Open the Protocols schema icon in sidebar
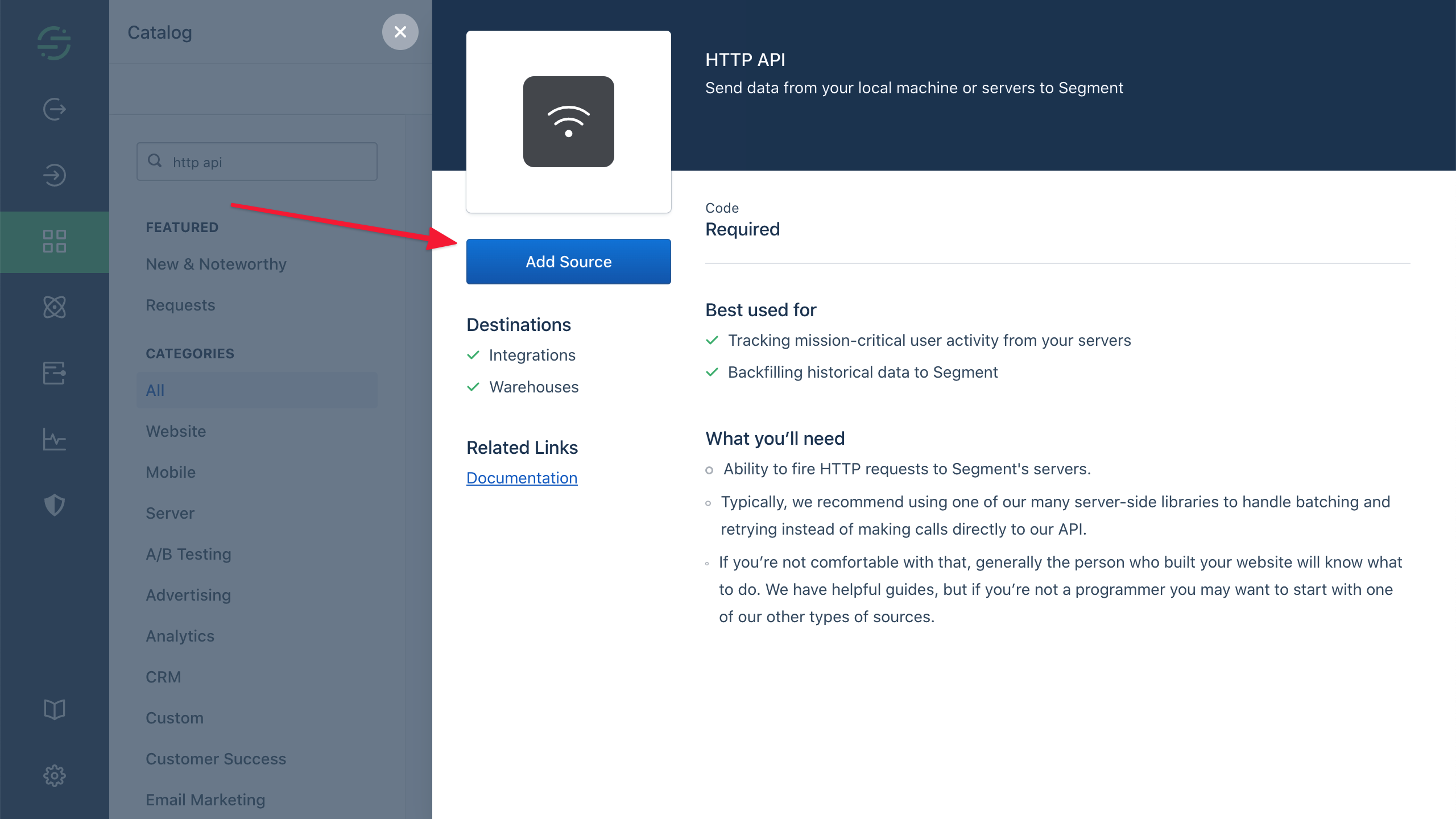Viewport: 1456px width, 819px height. (55, 373)
